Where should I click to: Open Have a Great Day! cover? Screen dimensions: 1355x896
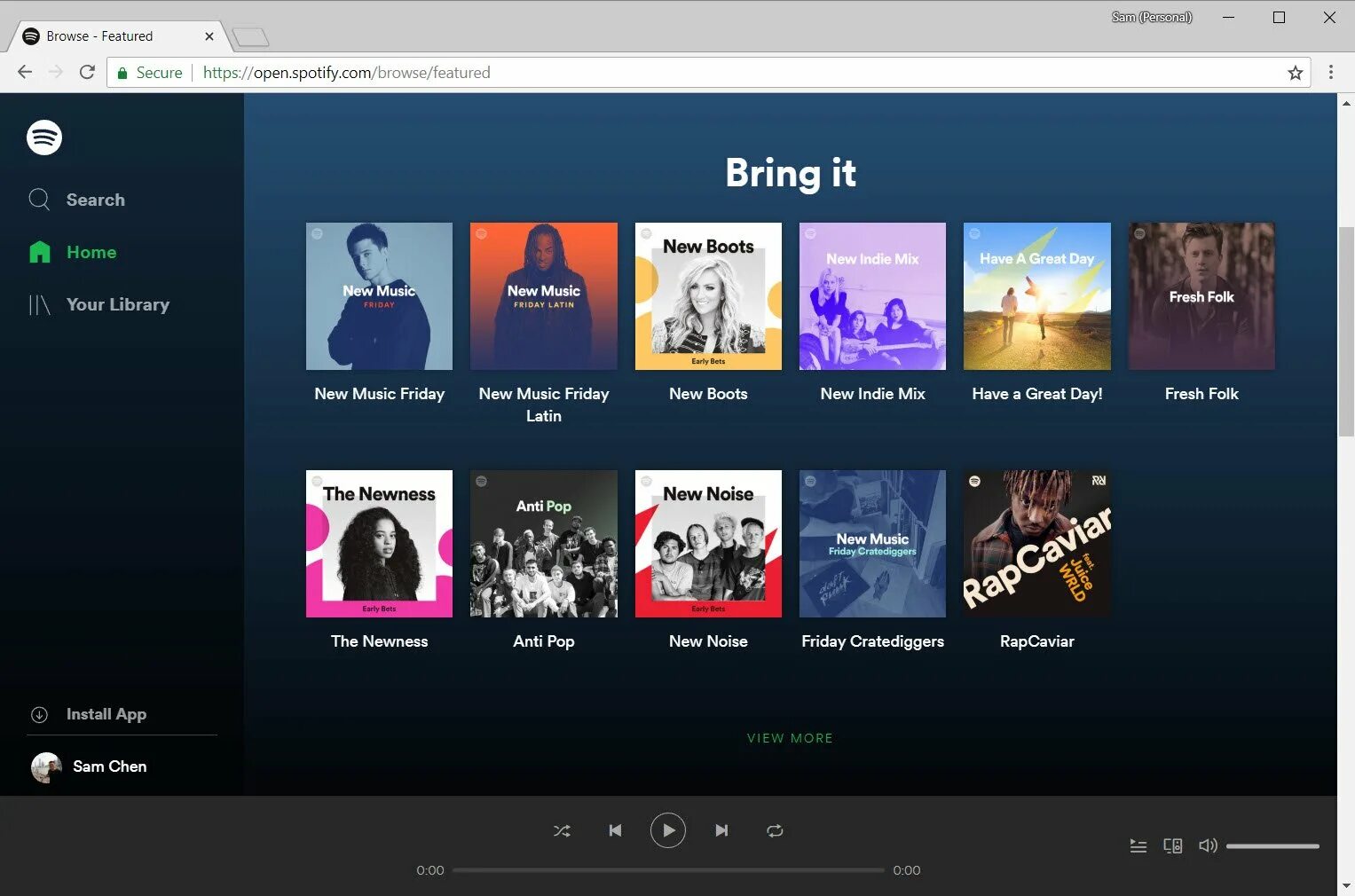coord(1037,296)
